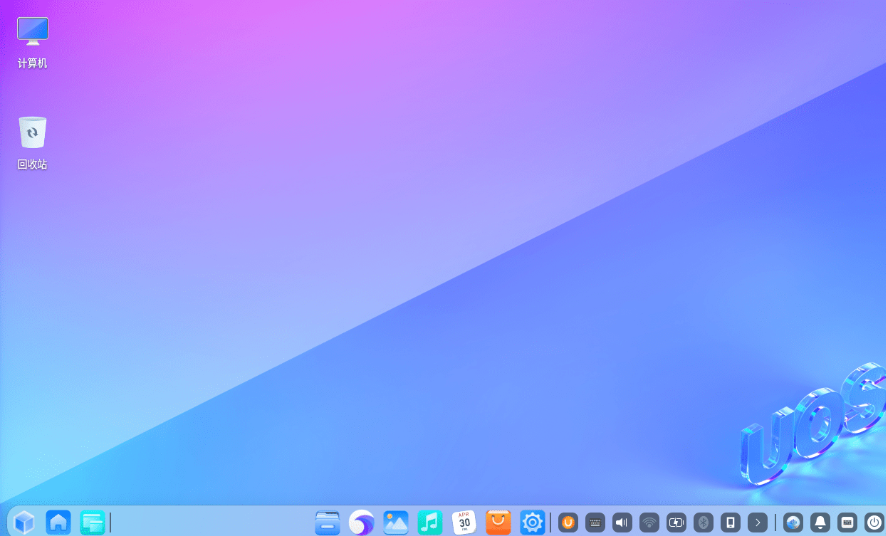The image size is (886, 536).
Task: Open the browser from the dock
Action: click(x=361, y=522)
